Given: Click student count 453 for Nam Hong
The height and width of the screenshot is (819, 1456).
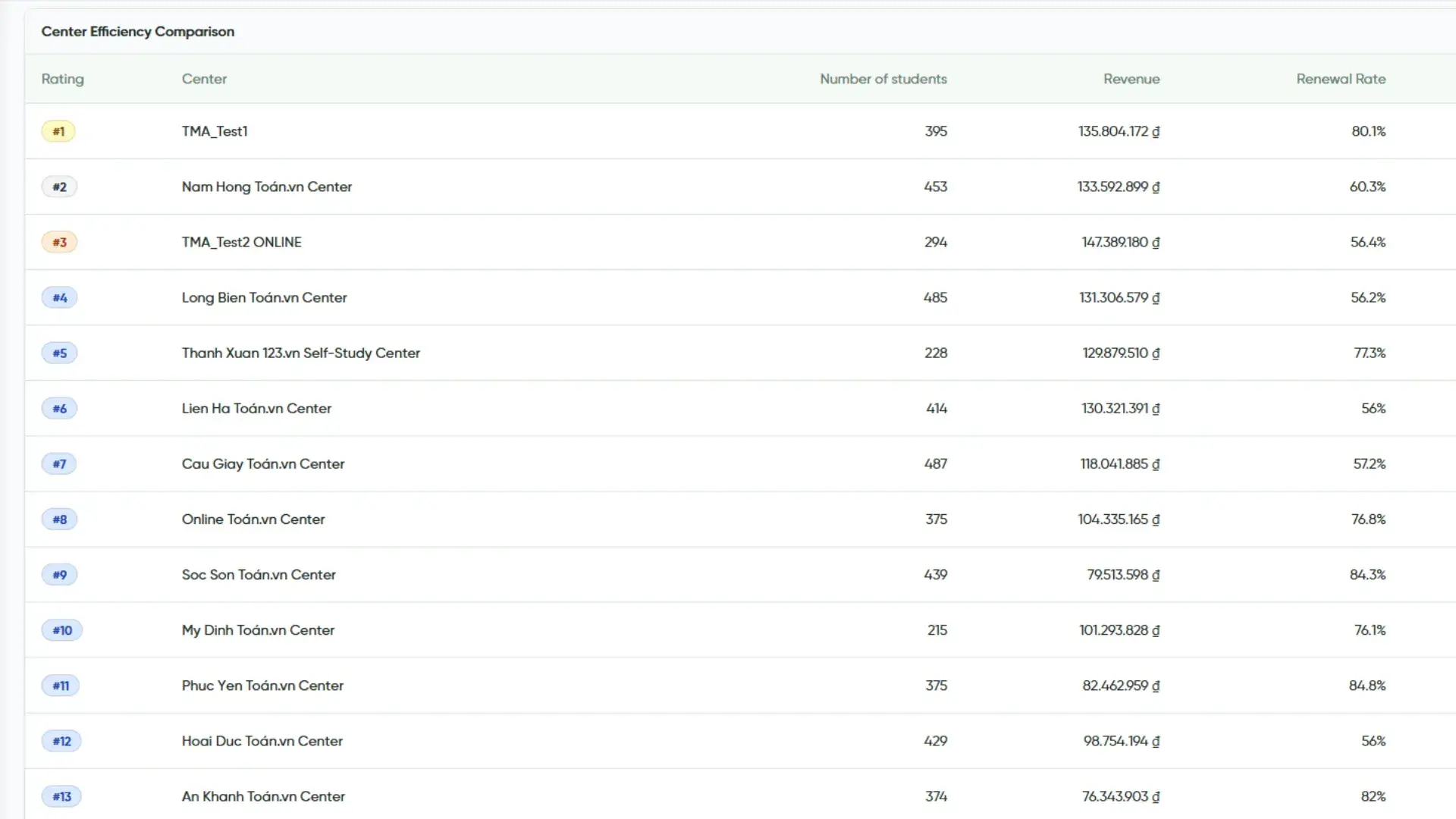Looking at the screenshot, I should [x=935, y=187].
